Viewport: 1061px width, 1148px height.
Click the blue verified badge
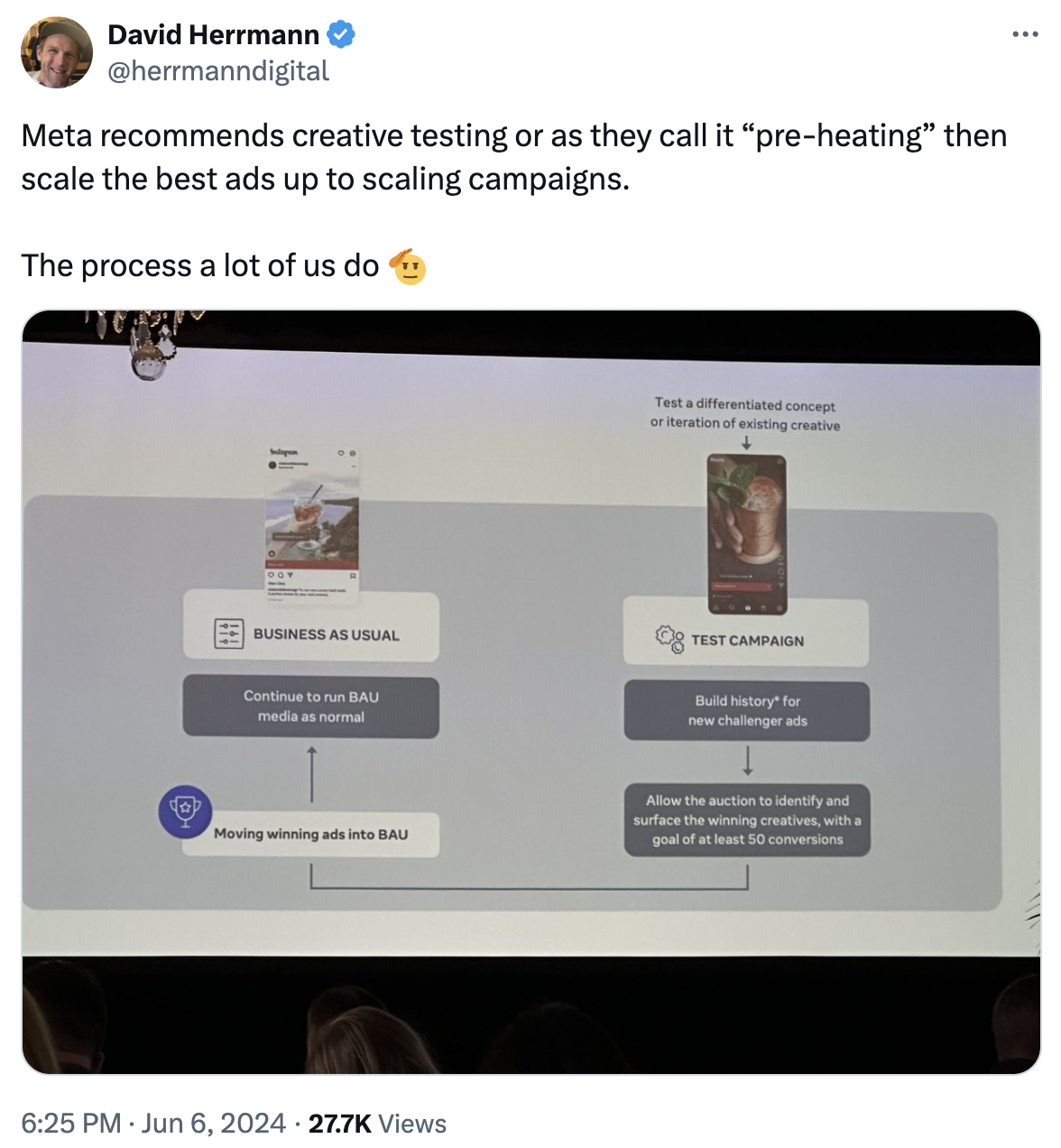click(341, 35)
